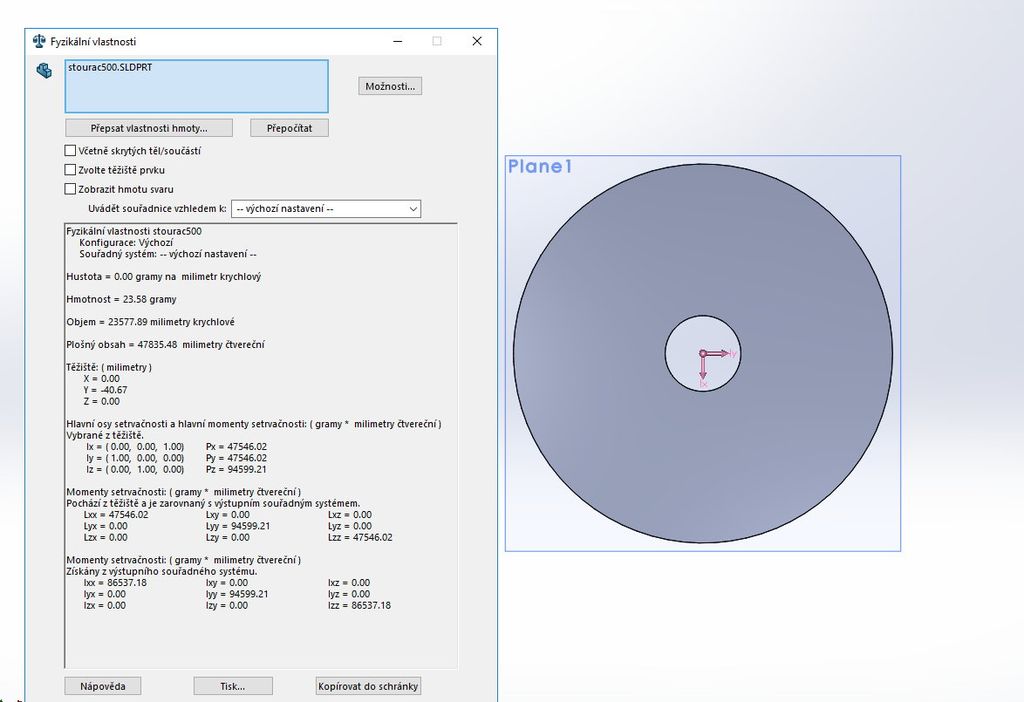Click the Izz = 86537.18 value
This screenshot has height=702, width=1024.
click(x=359, y=605)
